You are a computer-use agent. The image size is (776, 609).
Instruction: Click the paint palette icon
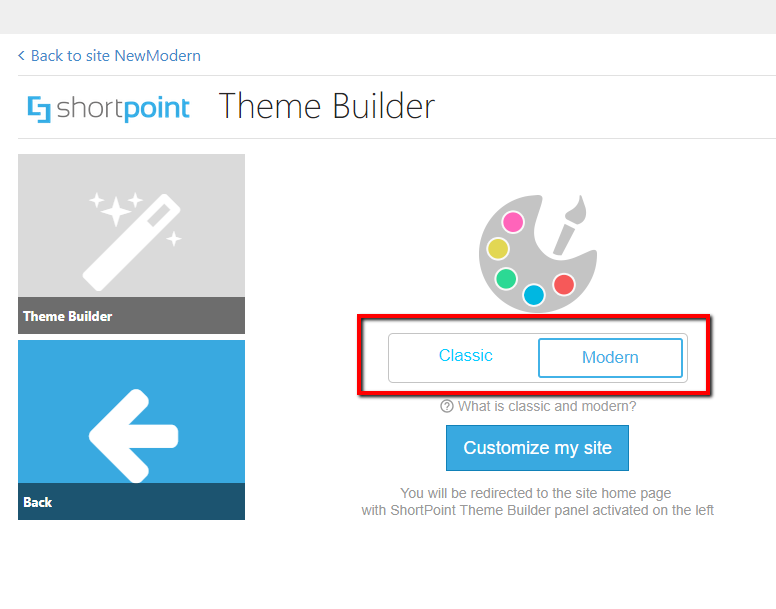[538, 252]
